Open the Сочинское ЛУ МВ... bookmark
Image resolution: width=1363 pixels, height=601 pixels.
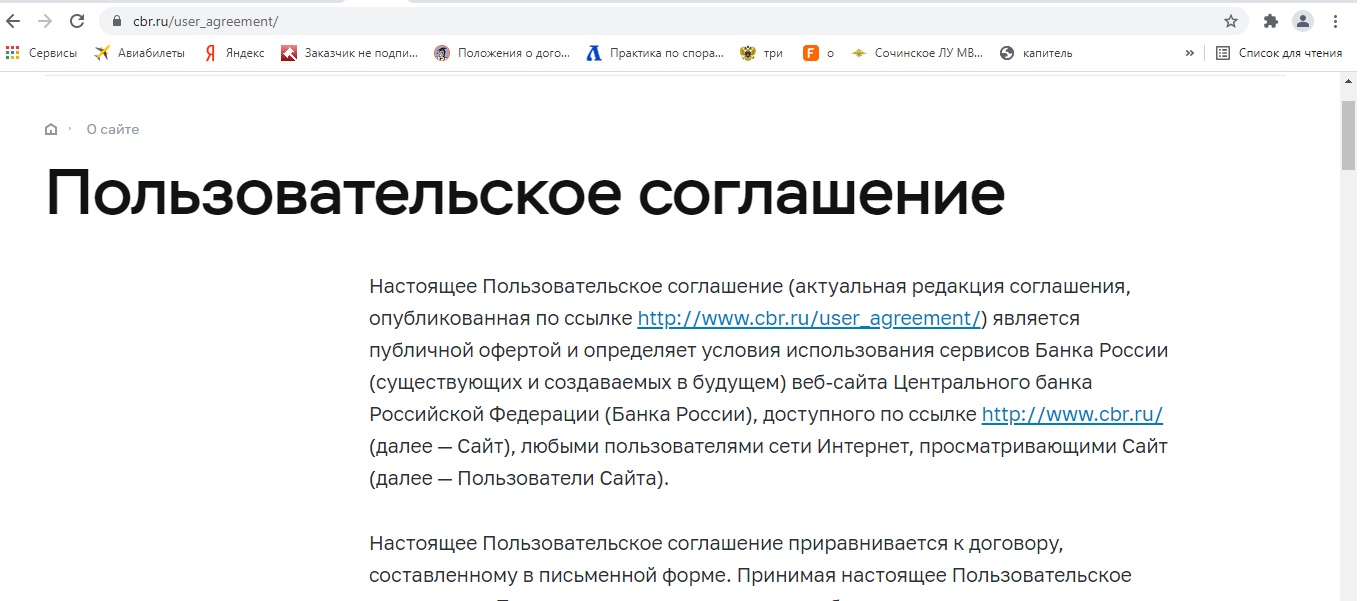917,53
